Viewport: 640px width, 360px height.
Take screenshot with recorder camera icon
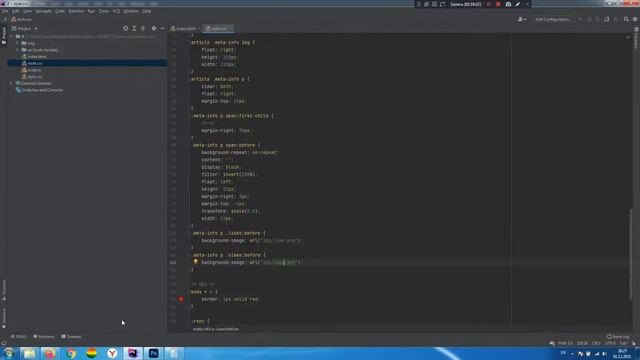(x=508, y=4)
